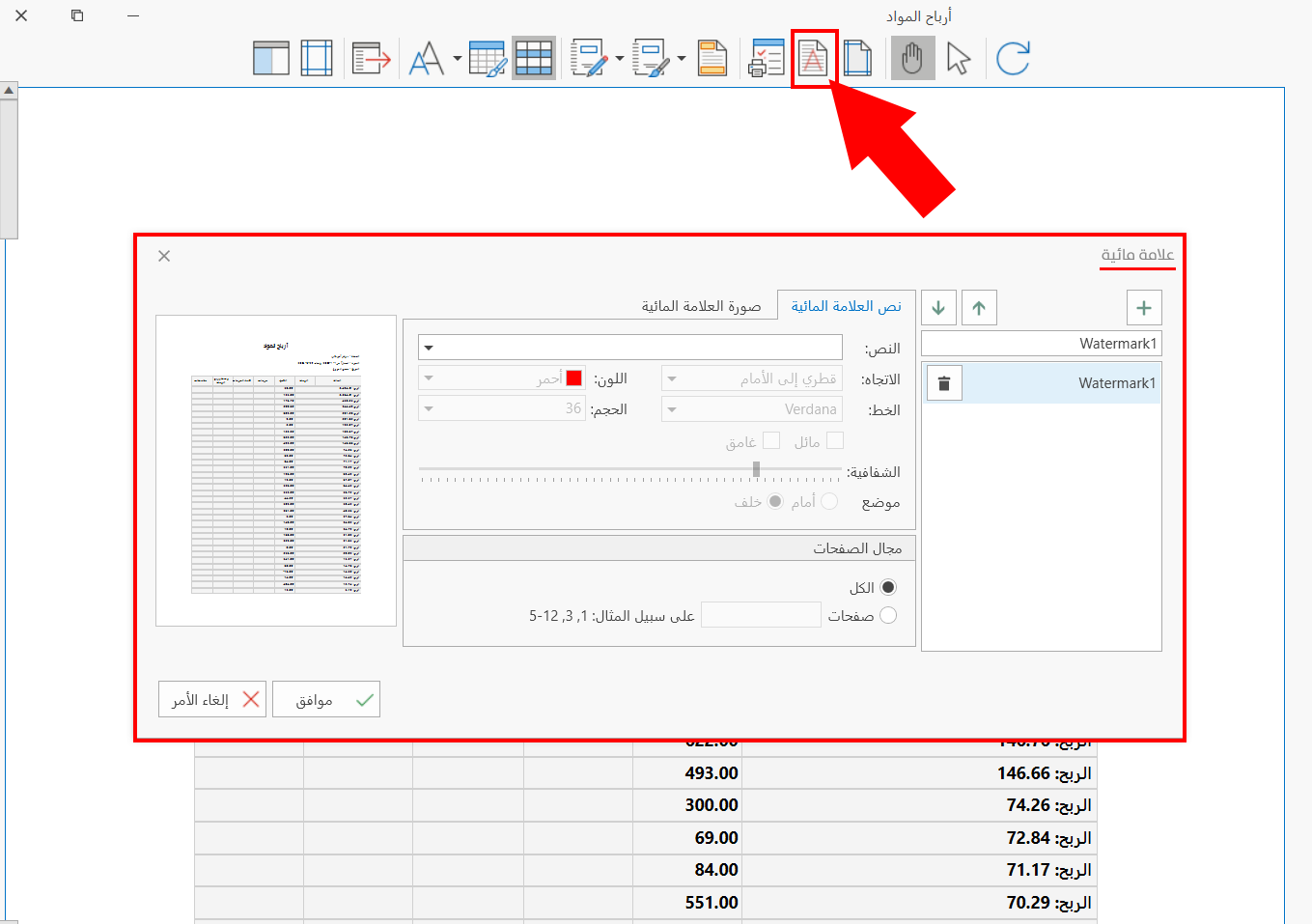Check the مائل (italic) checkbox
1312x924 pixels.
point(835,440)
